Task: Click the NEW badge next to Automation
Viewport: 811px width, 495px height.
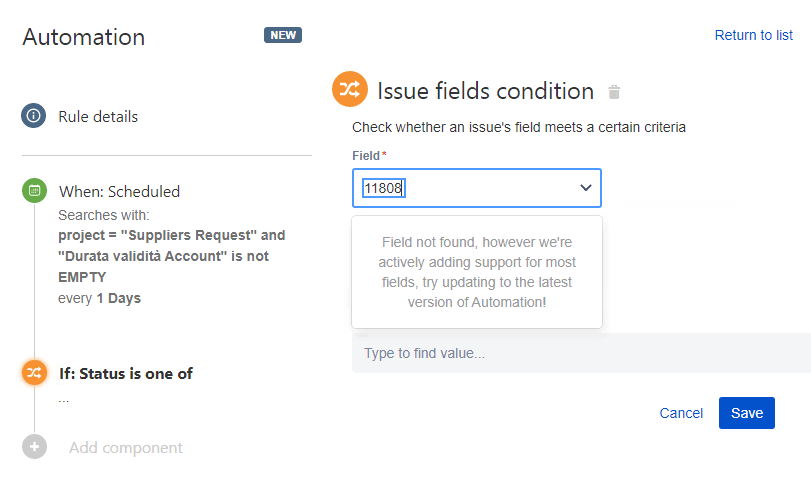Action: pos(283,36)
